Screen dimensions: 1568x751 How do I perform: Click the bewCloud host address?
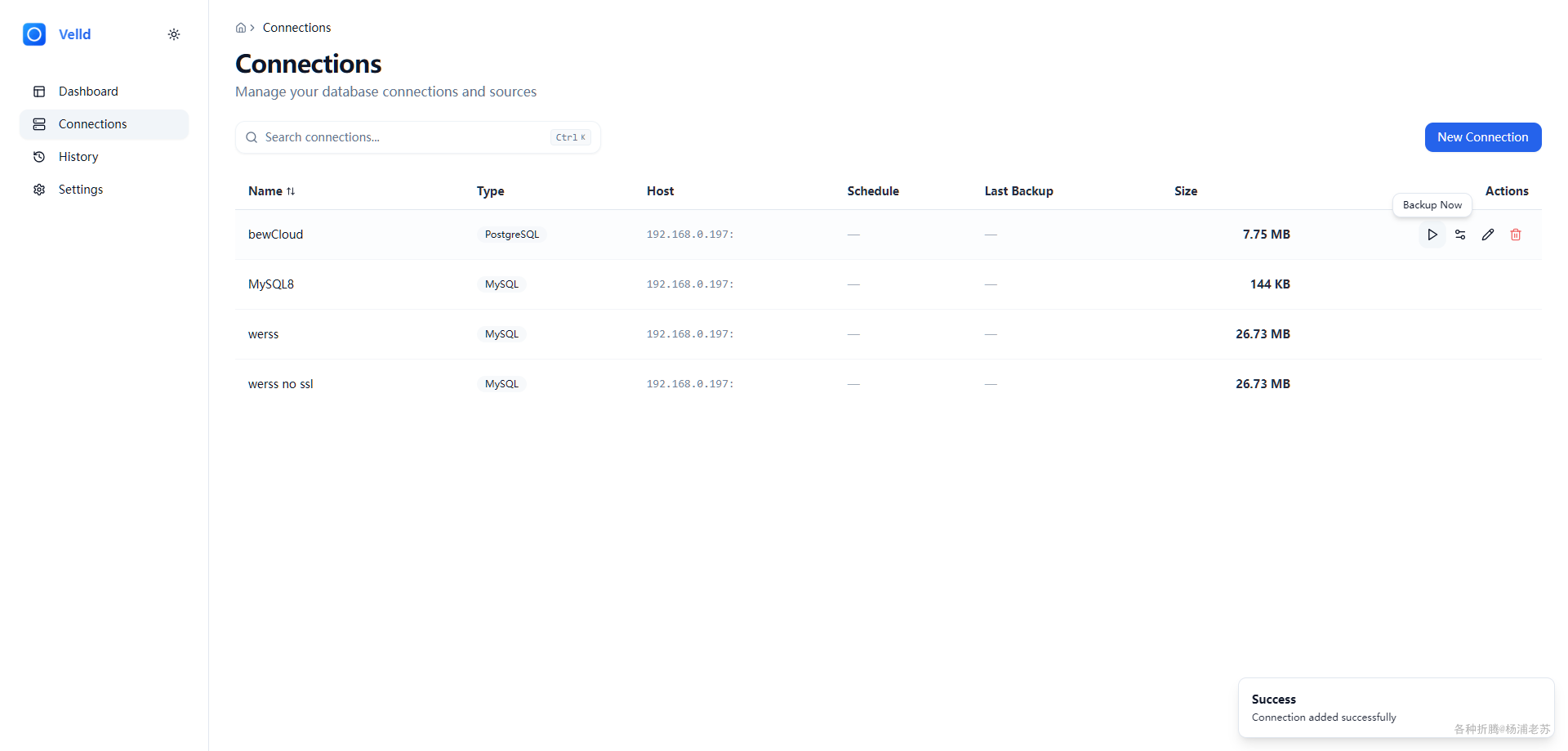690,235
